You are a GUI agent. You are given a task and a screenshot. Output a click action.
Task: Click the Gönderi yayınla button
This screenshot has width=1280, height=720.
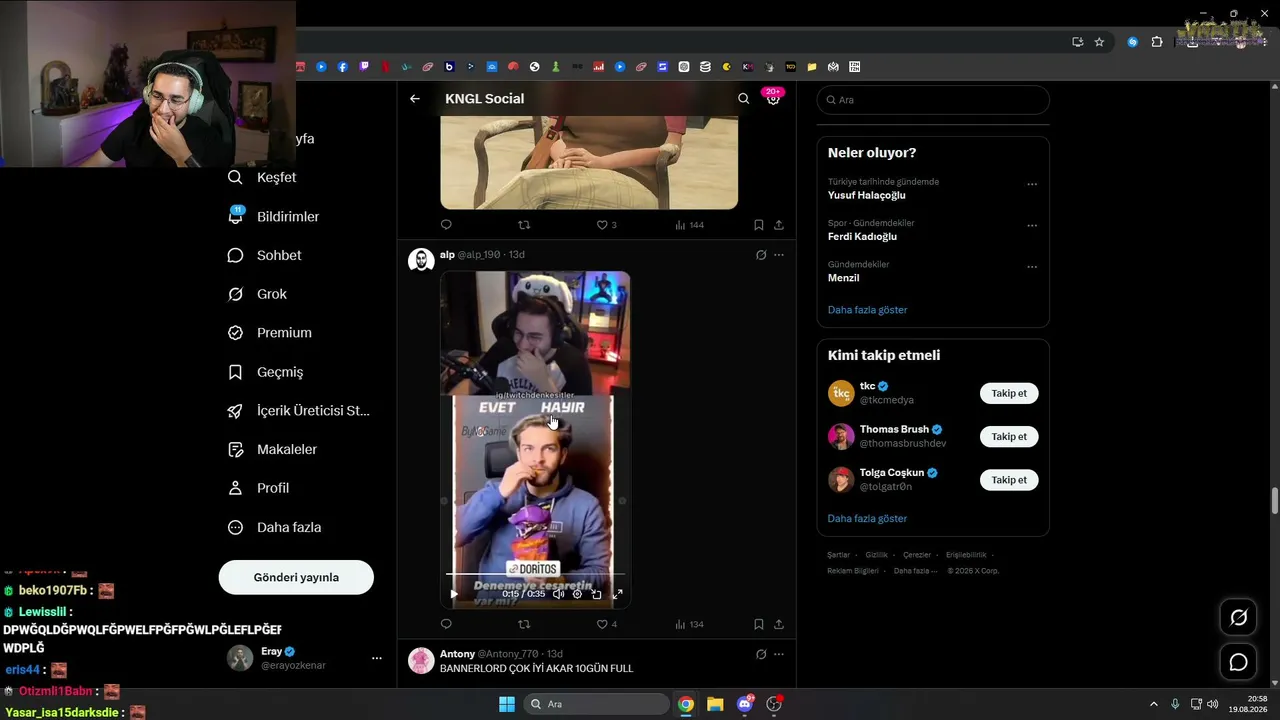pyautogui.click(x=296, y=577)
